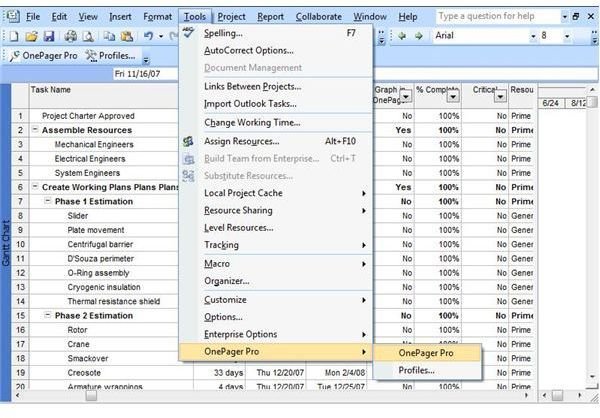
Task: Click the OnePager Pro toolbar icon
Action: point(15,56)
